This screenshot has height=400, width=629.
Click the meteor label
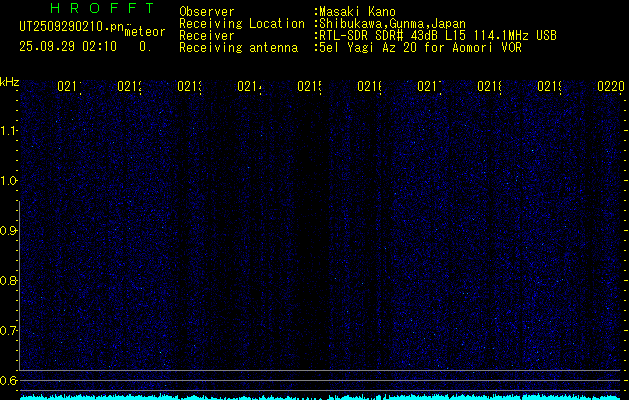[145, 32]
